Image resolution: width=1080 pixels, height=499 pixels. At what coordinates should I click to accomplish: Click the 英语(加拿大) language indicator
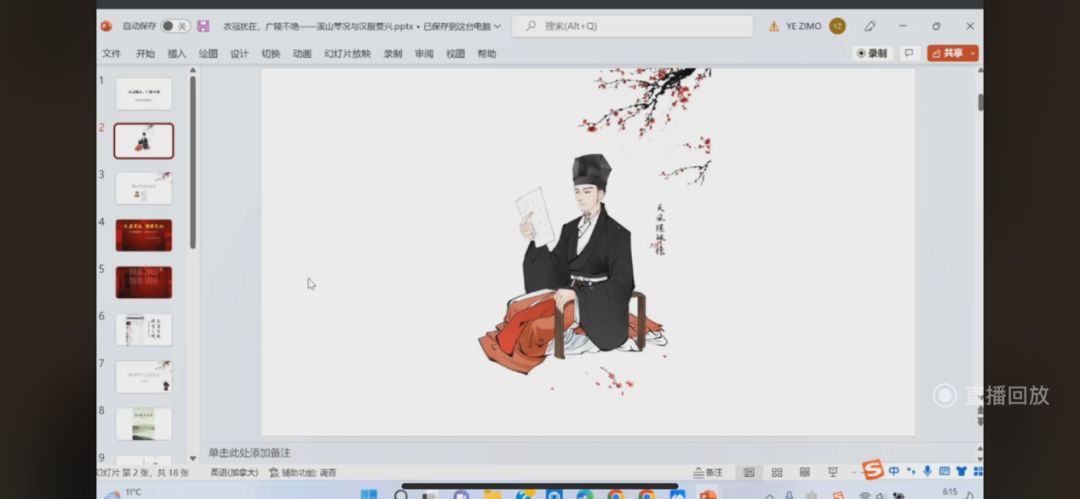pos(234,473)
